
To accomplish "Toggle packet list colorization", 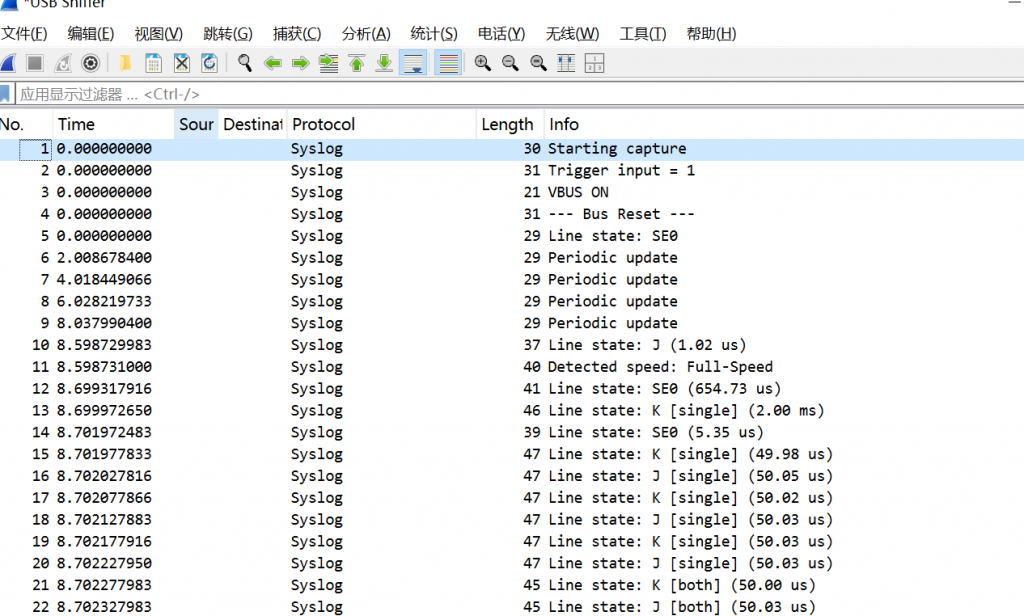I will tap(448, 63).
